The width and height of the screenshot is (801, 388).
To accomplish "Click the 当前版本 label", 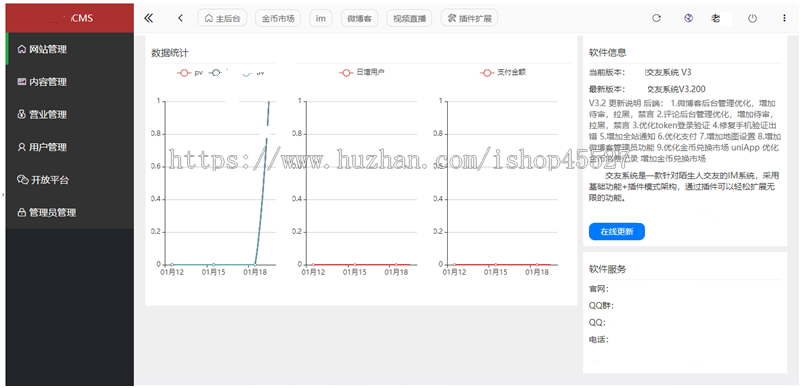I will 606,72.
